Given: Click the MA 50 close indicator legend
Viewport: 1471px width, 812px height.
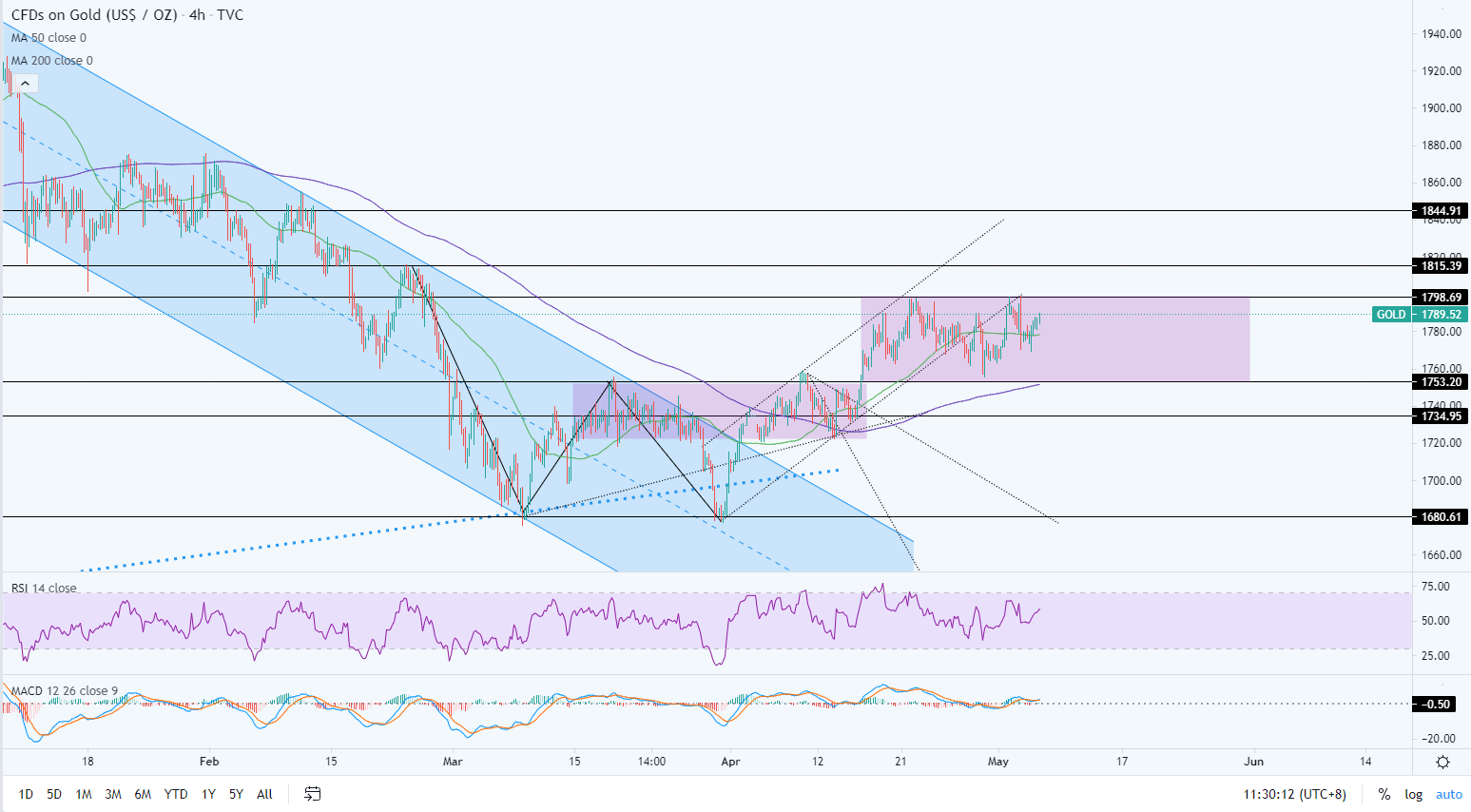Looking at the screenshot, I should click(x=48, y=38).
